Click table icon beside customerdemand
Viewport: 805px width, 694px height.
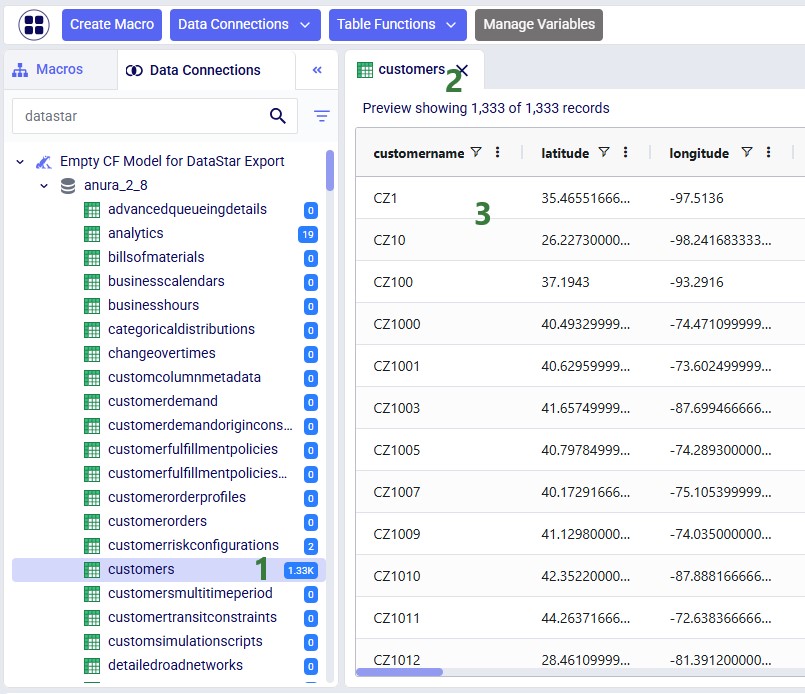coord(92,402)
